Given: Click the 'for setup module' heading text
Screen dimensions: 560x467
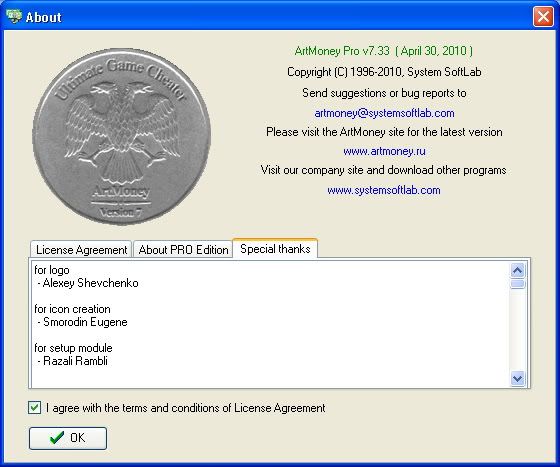Looking at the screenshot, I should [73, 348].
